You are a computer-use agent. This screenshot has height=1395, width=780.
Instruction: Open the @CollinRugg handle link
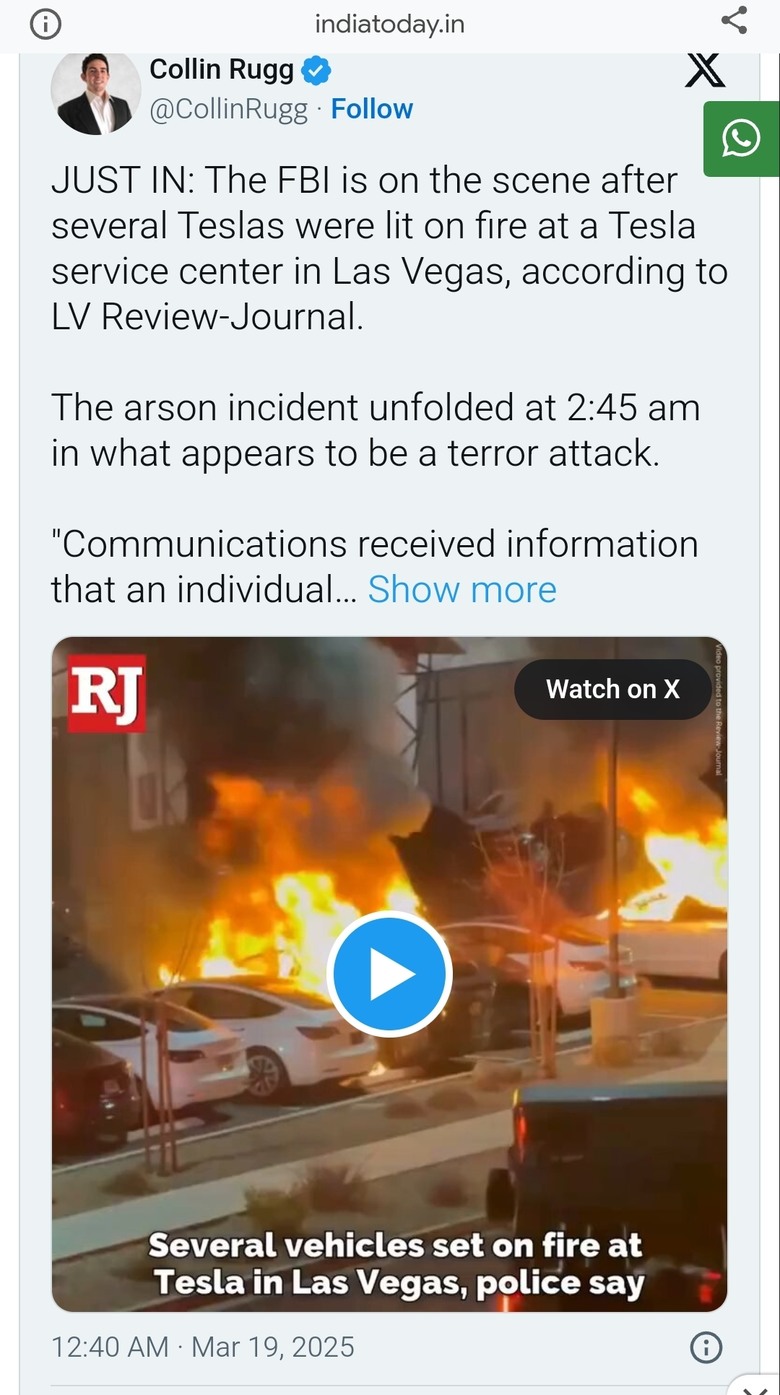point(228,109)
